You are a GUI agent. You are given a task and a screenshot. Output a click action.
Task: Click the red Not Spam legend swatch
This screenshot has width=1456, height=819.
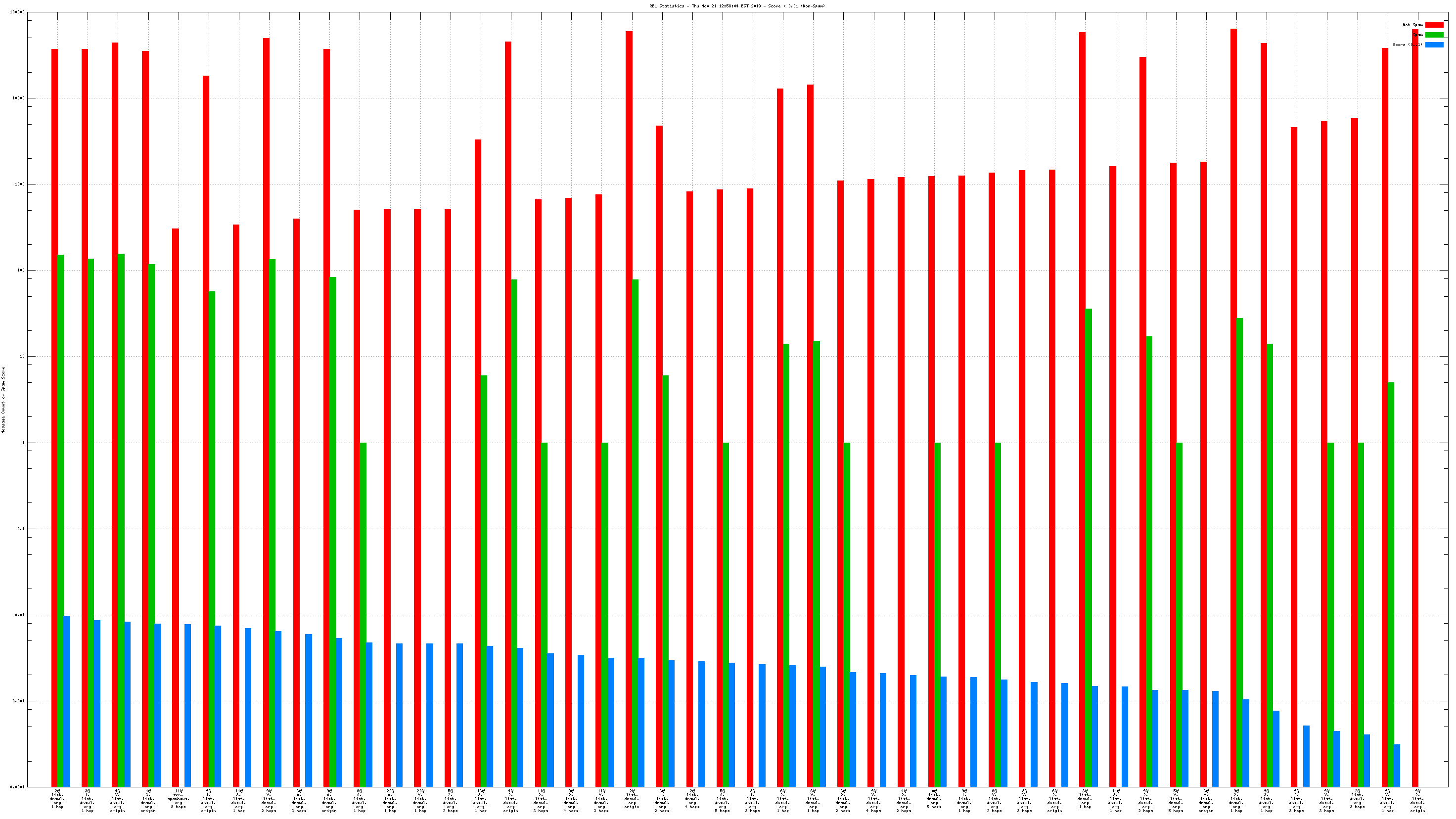tap(1434, 25)
